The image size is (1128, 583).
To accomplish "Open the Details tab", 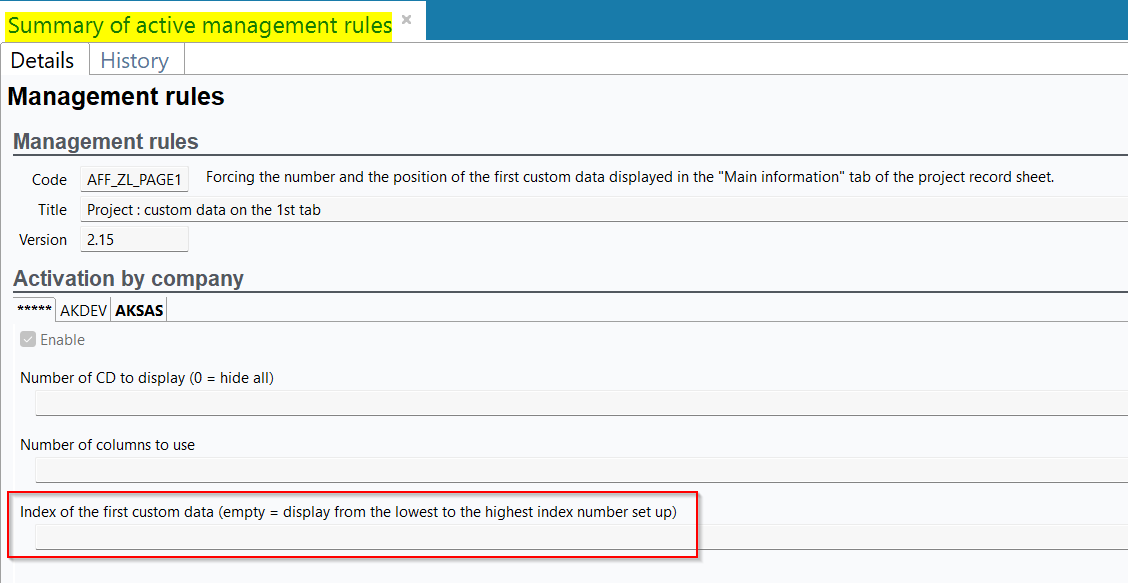I will coord(43,60).
